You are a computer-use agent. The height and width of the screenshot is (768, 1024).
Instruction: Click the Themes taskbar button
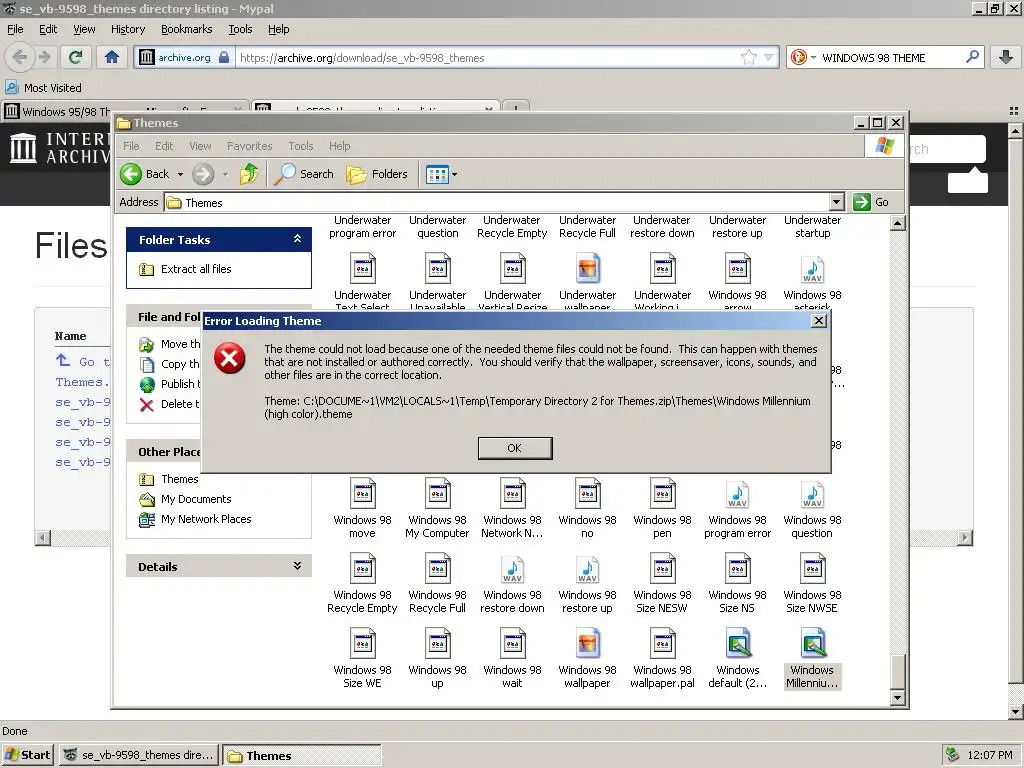click(x=302, y=755)
